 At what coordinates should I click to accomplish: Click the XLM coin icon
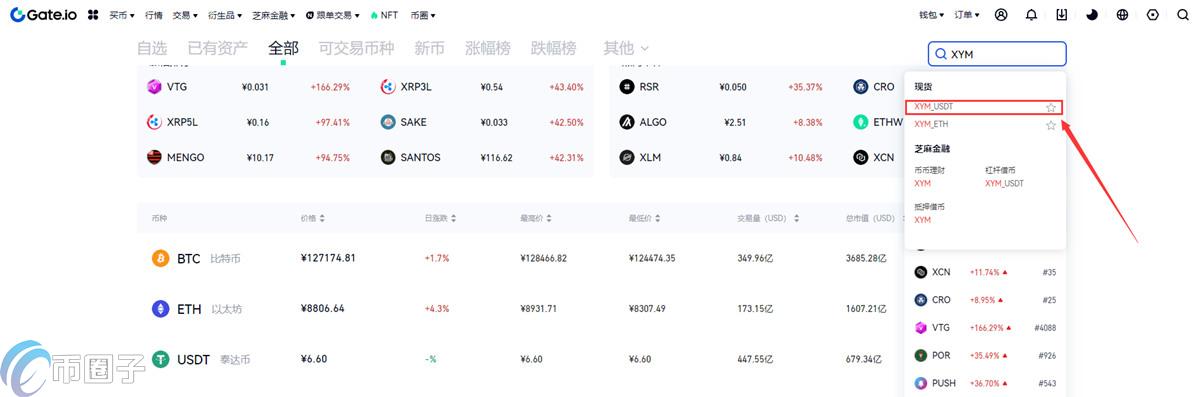(627, 157)
